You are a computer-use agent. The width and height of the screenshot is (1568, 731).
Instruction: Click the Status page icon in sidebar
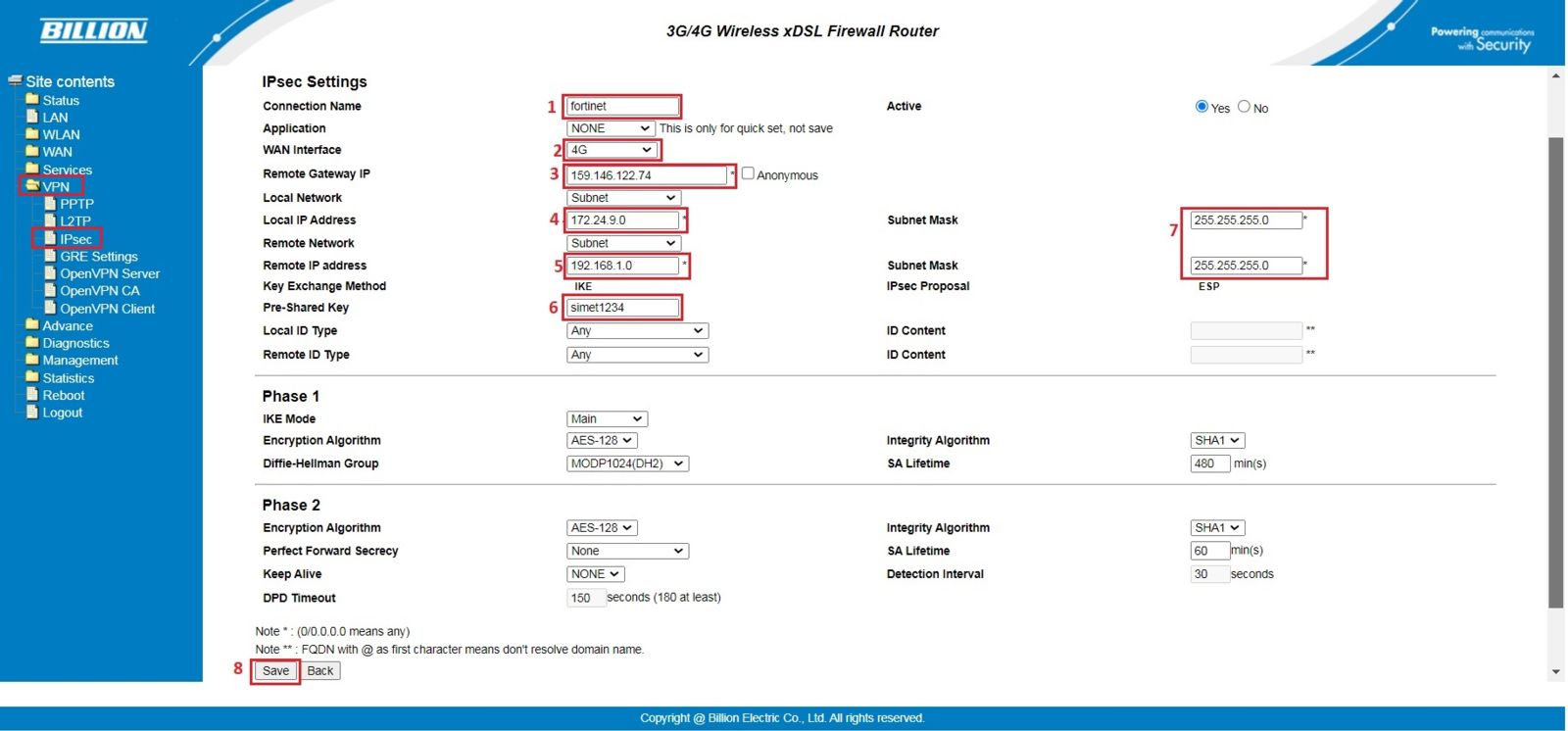[x=32, y=100]
